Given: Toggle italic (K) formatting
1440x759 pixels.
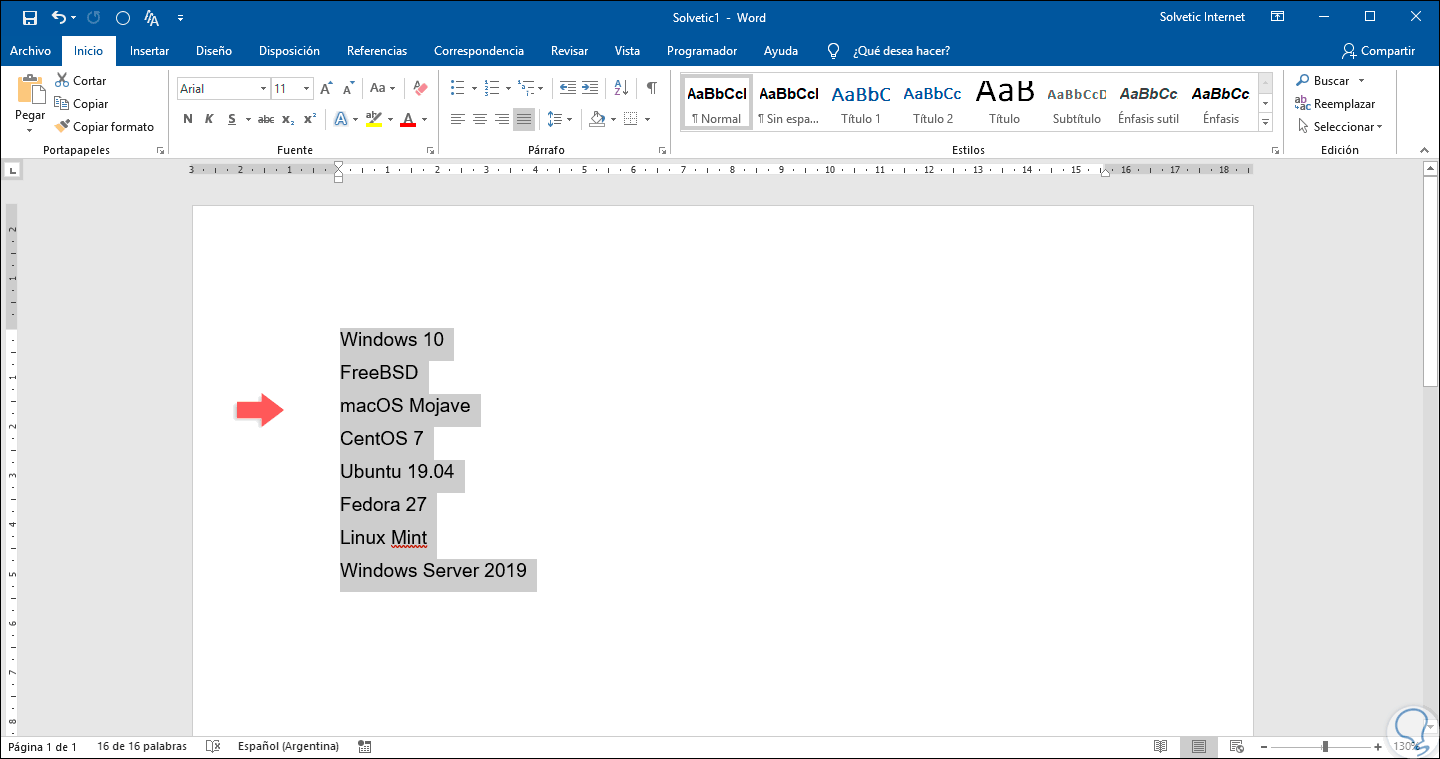Looking at the screenshot, I should point(209,119).
